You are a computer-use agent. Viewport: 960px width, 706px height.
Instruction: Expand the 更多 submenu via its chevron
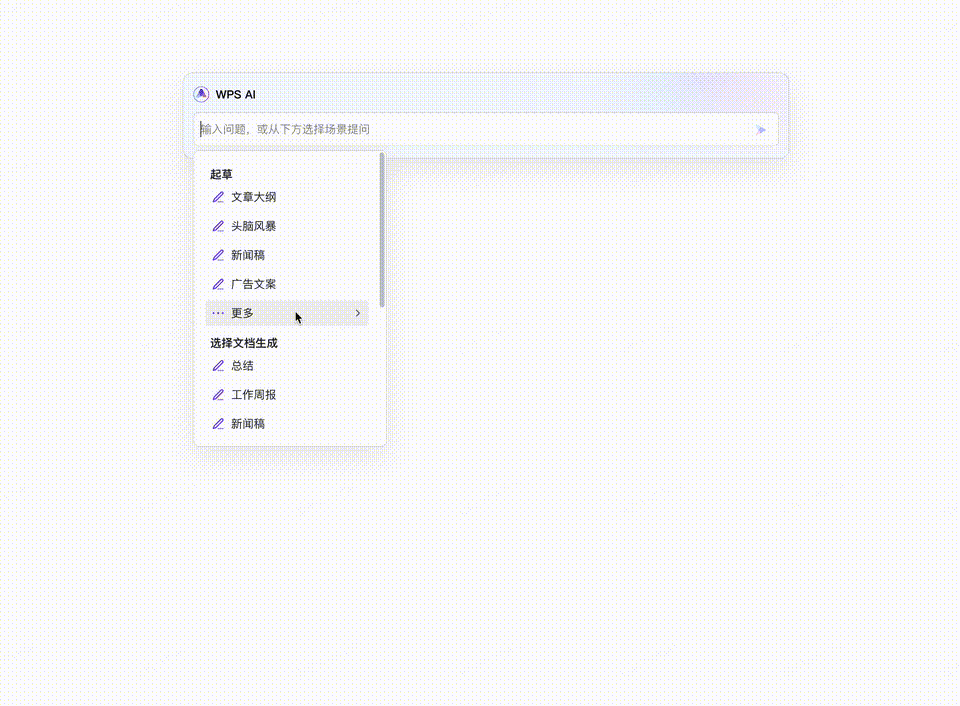(x=357, y=313)
